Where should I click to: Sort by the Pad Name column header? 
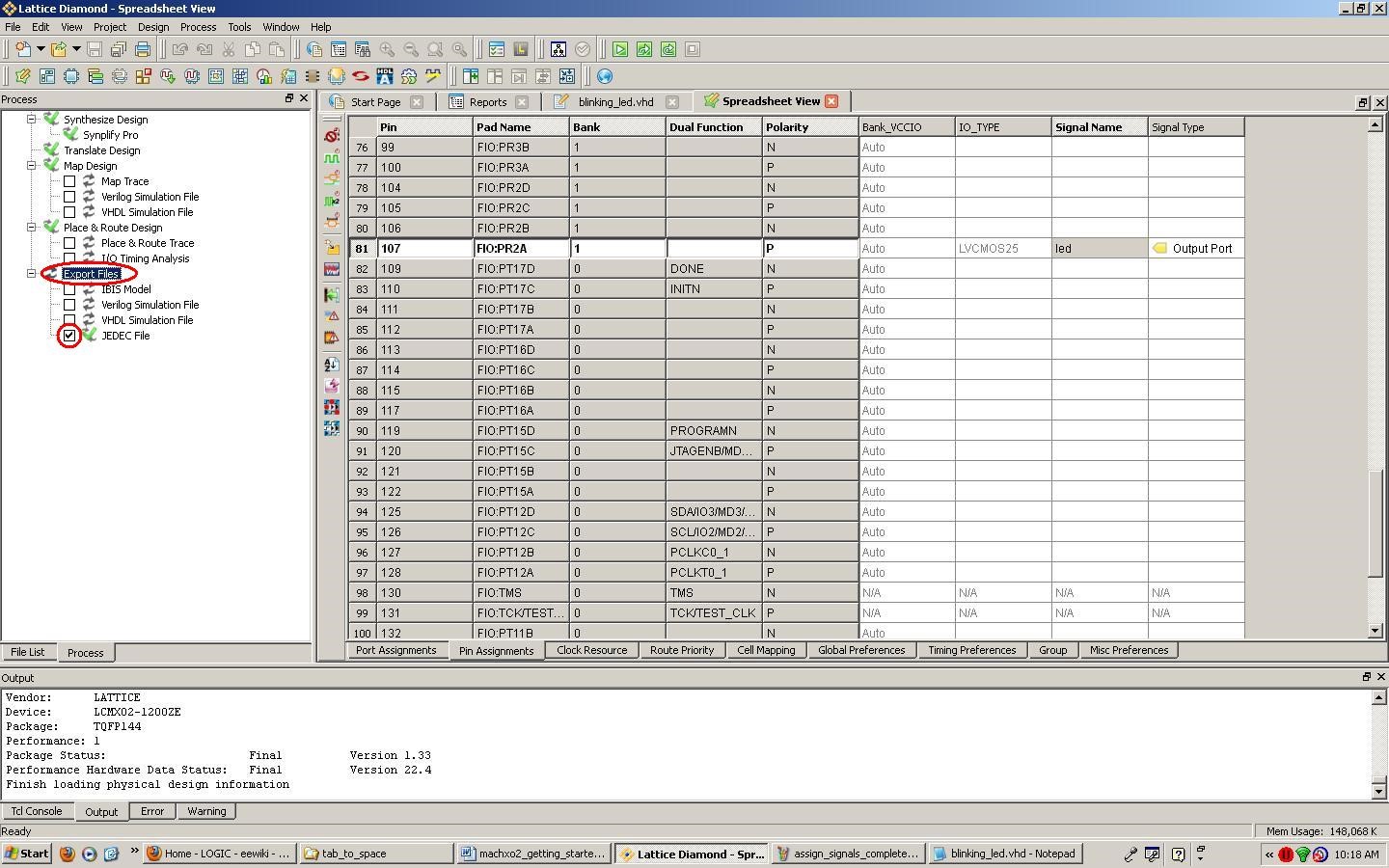click(521, 127)
